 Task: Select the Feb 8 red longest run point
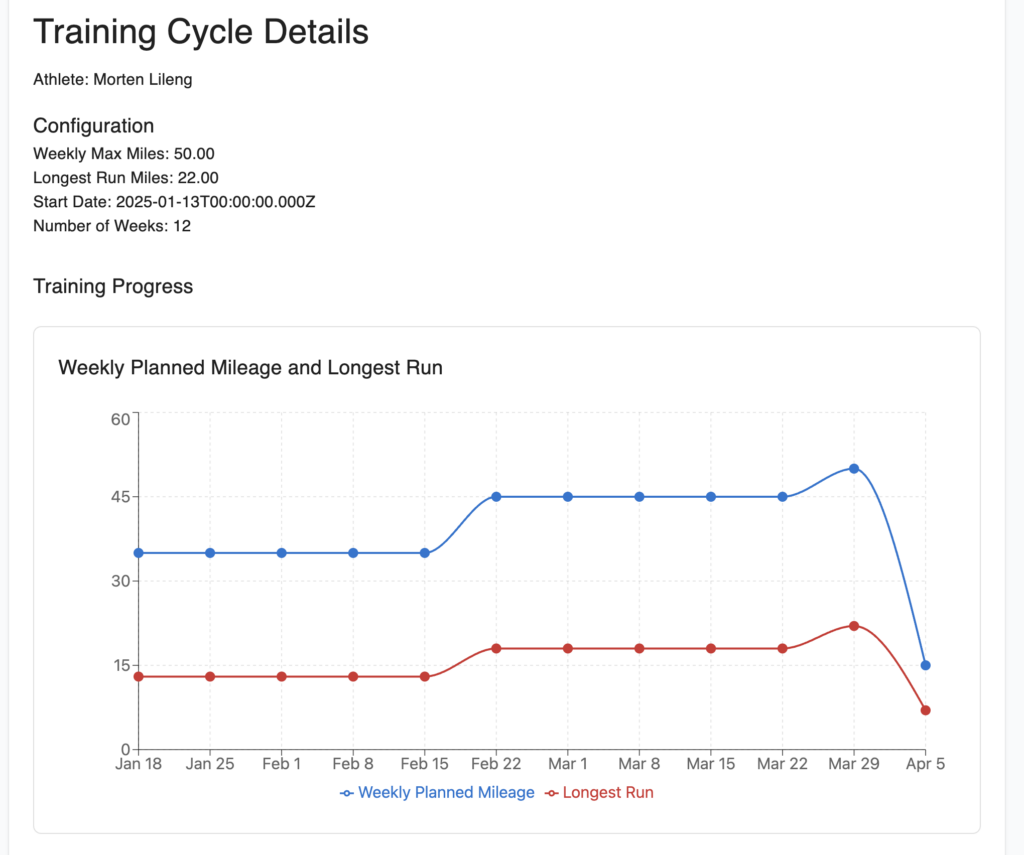[x=353, y=677]
